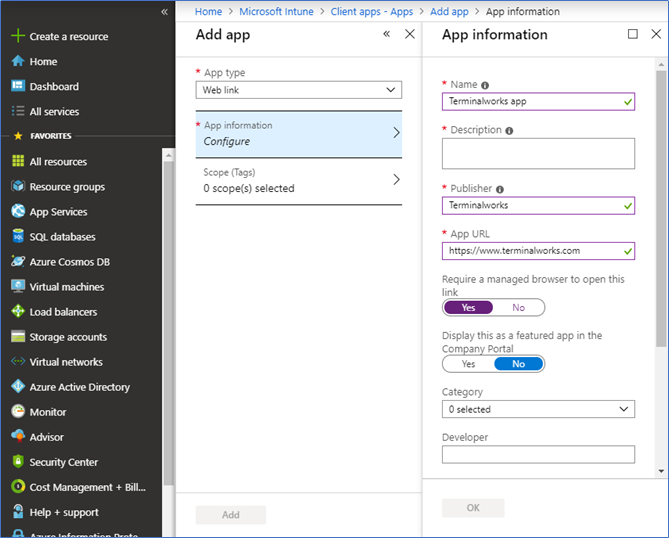Go to Home breadcrumb link

(208, 12)
